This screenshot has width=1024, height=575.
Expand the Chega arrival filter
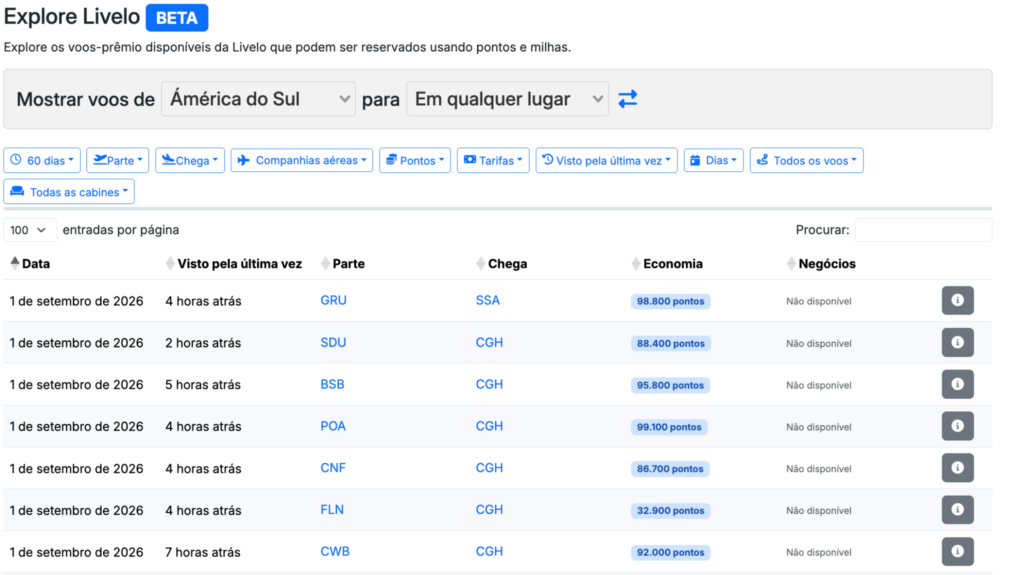[x=190, y=160]
